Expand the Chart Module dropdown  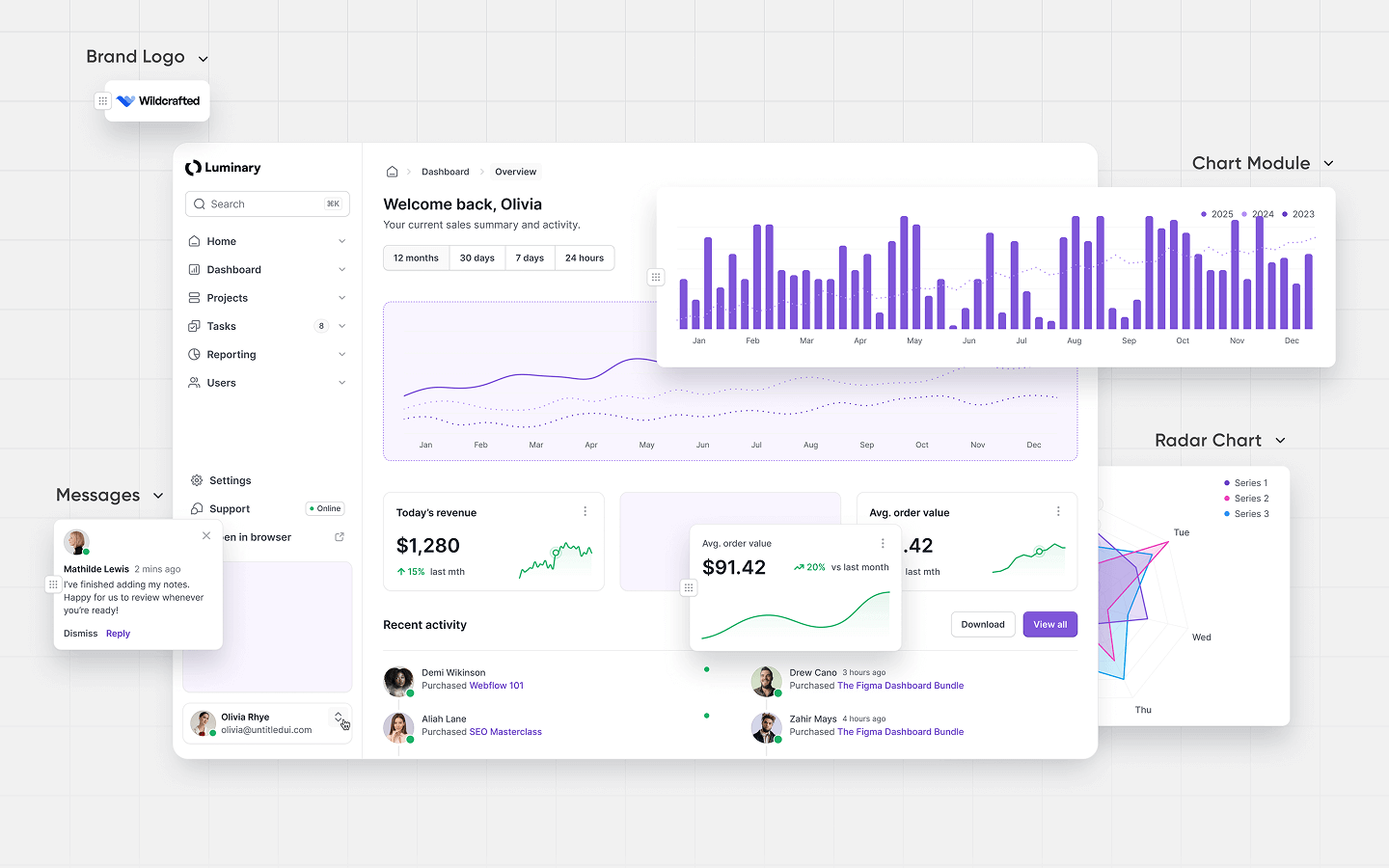1328,164
